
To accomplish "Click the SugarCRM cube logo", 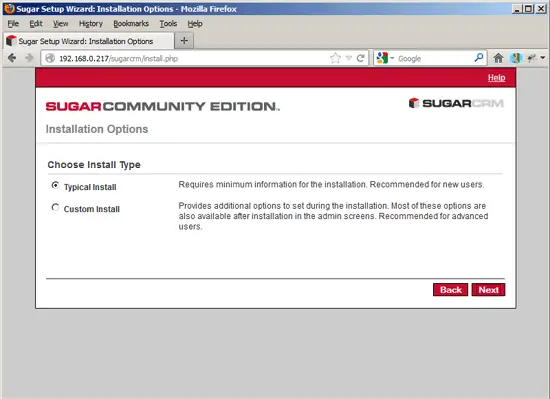I will [x=414, y=103].
